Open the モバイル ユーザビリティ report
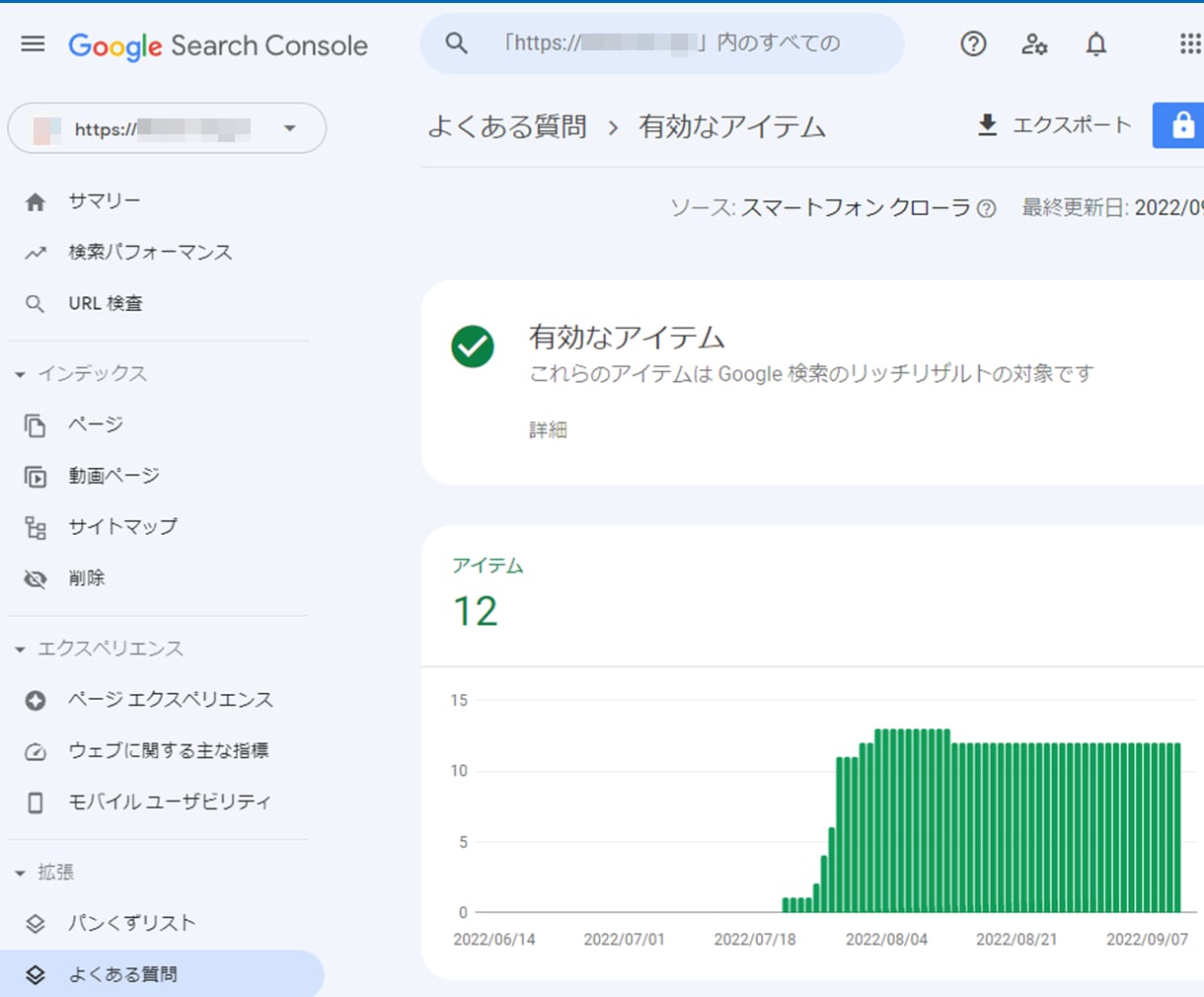 170,802
